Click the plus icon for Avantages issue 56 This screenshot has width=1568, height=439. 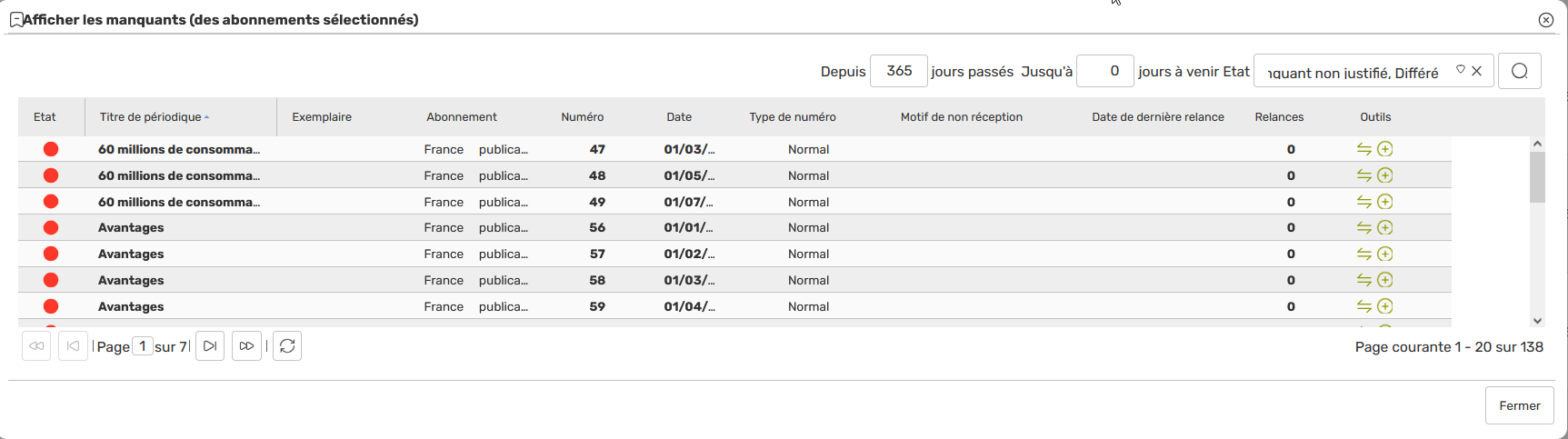pyautogui.click(x=1385, y=227)
